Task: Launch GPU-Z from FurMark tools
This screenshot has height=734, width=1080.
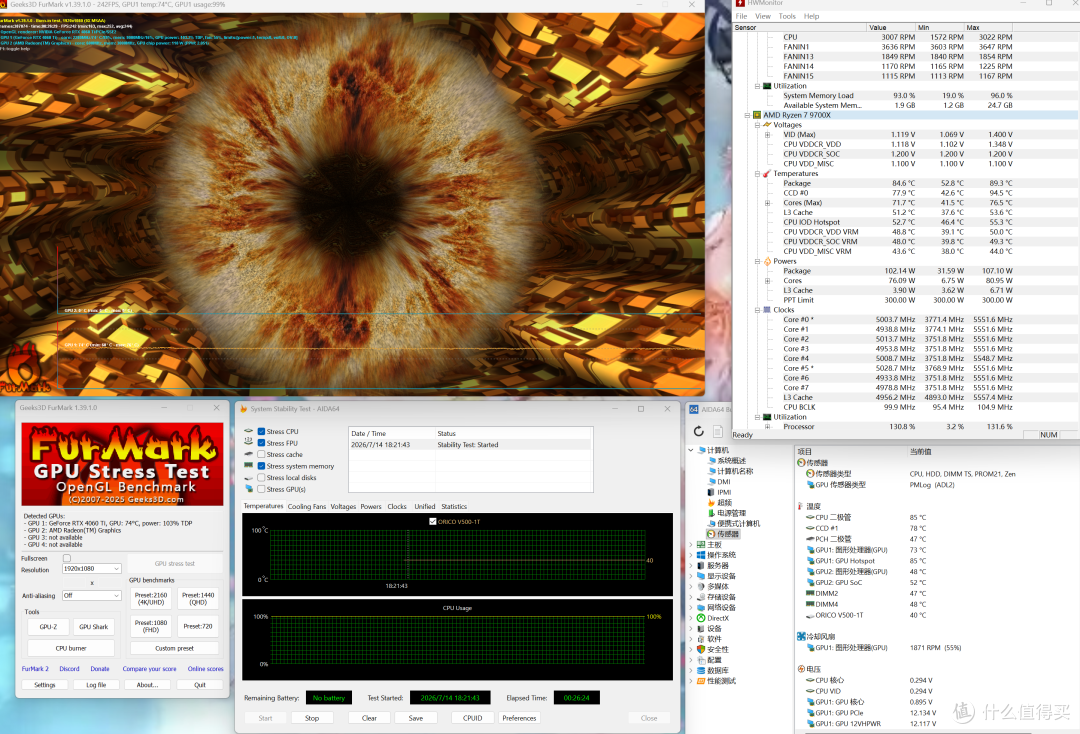Action: click(48, 627)
